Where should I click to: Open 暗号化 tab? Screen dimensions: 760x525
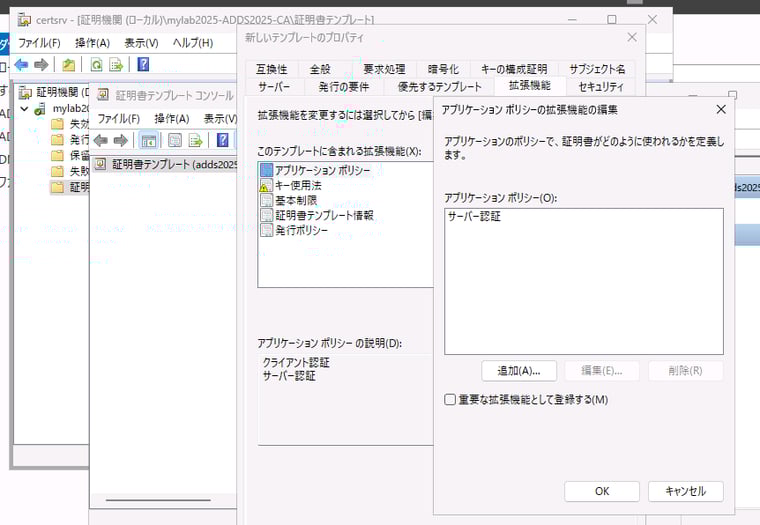click(x=443, y=69)
